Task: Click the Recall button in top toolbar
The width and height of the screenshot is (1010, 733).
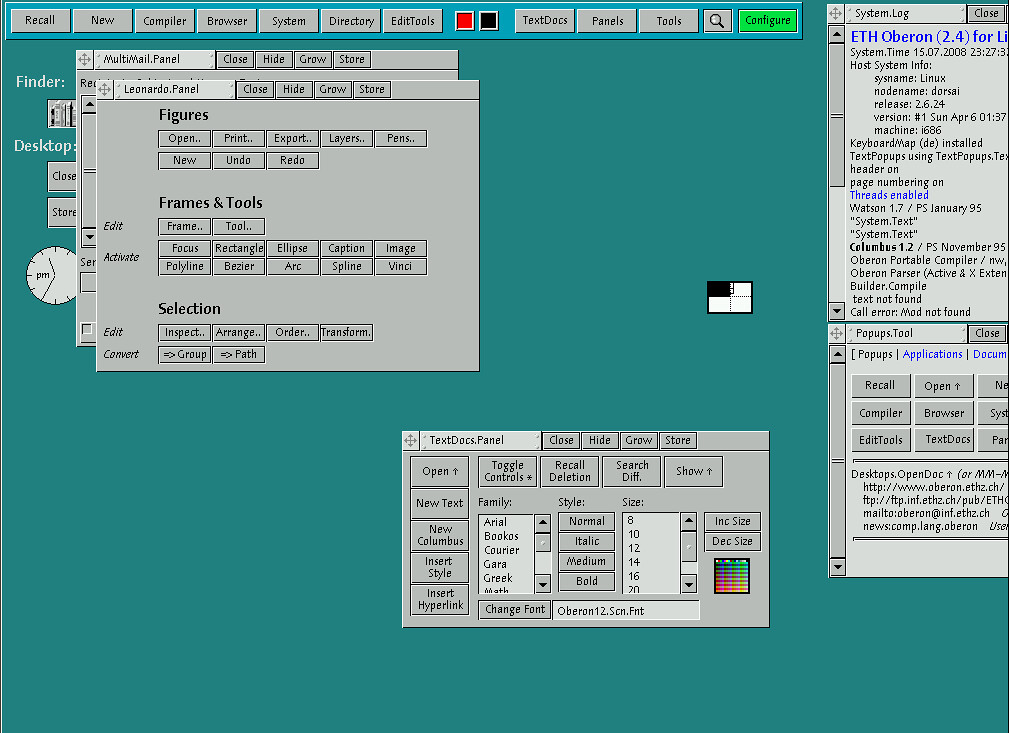Action: coord(40,21)
